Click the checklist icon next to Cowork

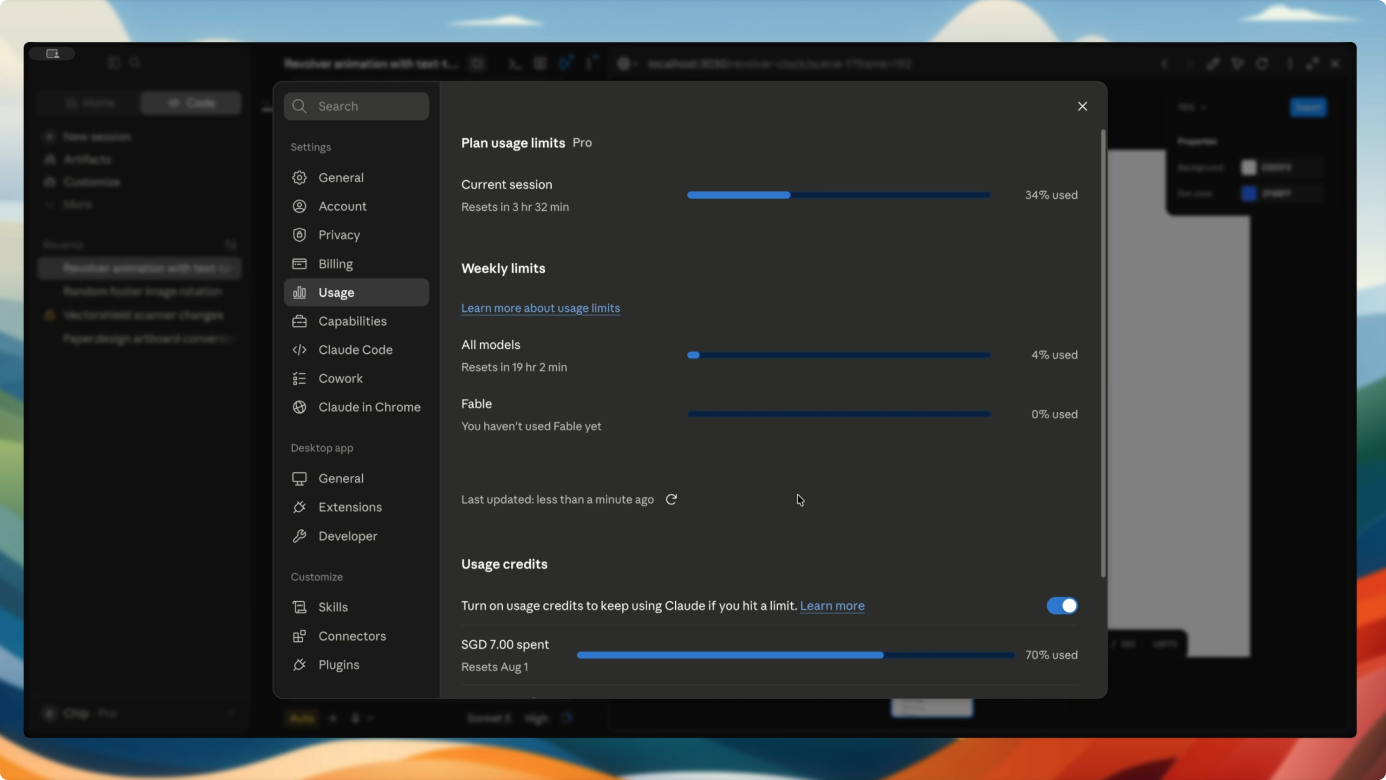tap(299, 379)
